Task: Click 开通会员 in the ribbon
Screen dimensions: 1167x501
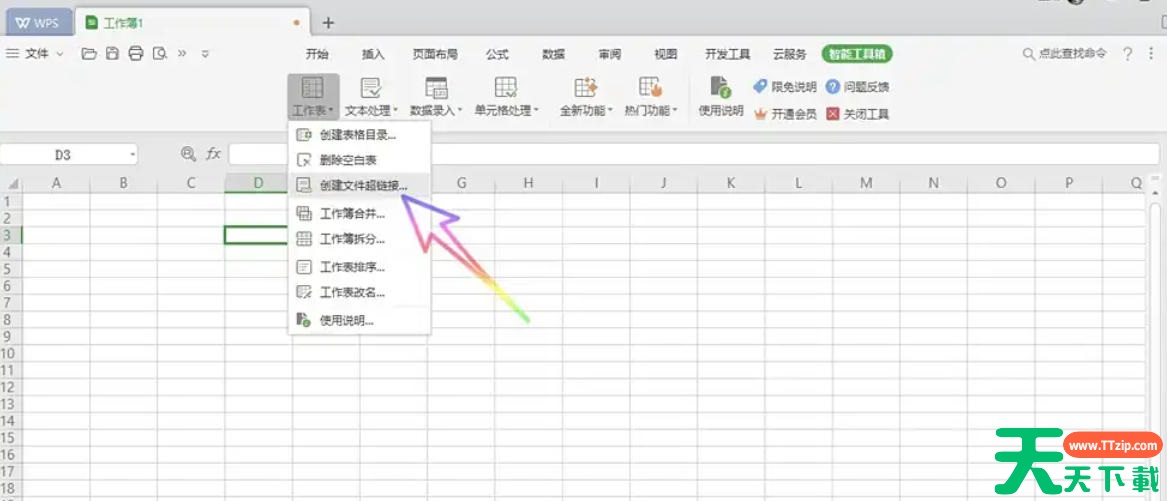Action: 785,114
